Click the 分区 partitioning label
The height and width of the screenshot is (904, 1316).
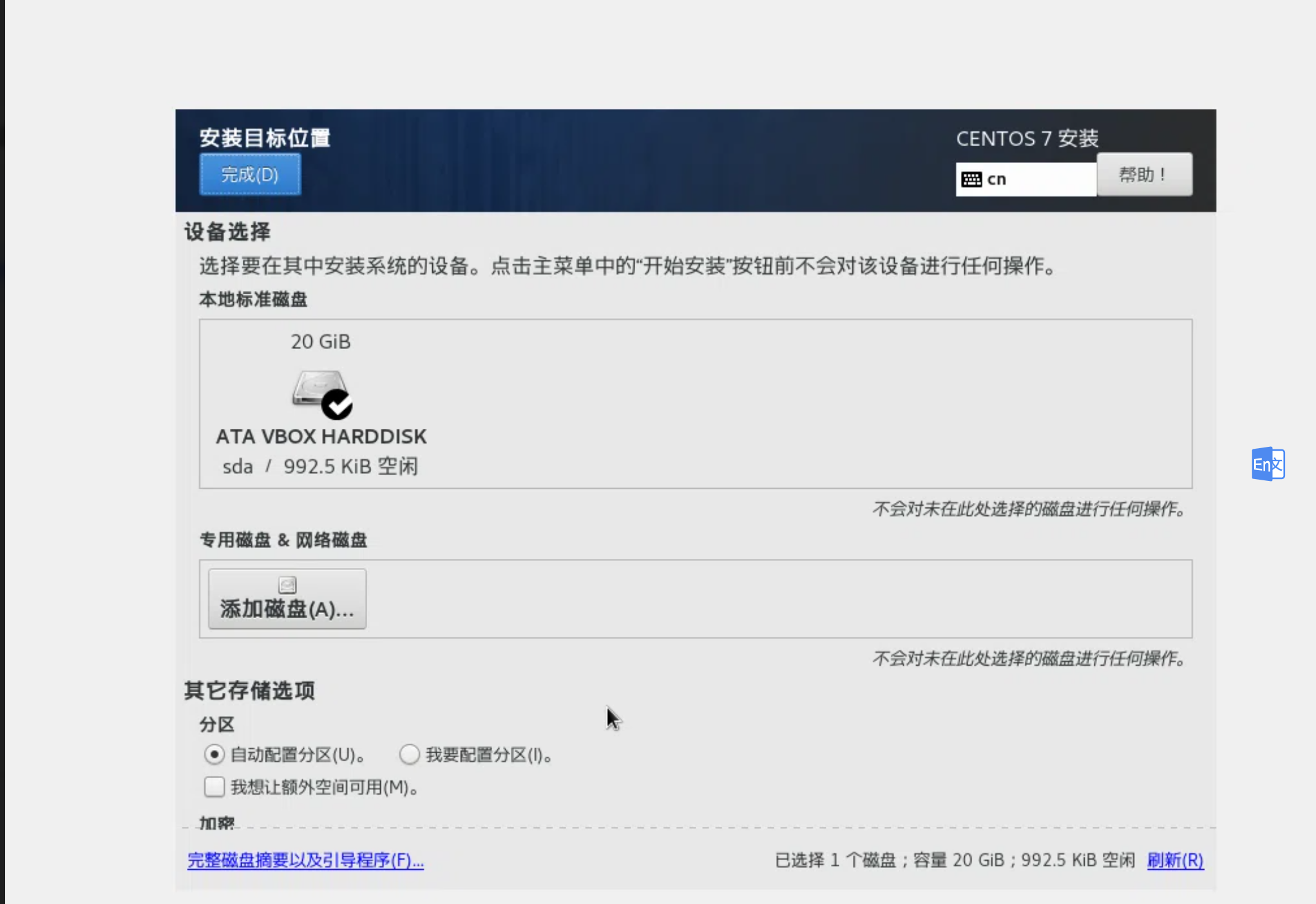click(x=216, y=724)
